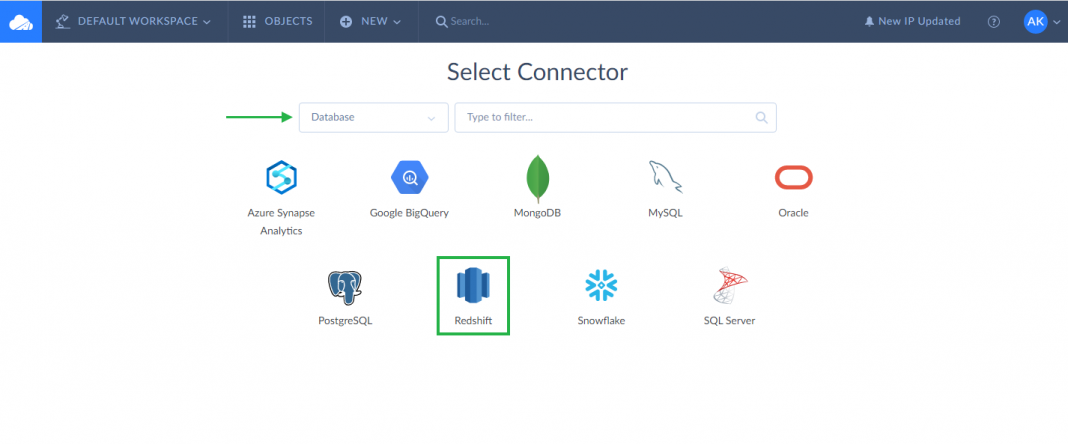This screenshot has width=1068, height=444.
Task: Click the Type to filter input field
Action: pyautogui.click(x=605, y=118)
